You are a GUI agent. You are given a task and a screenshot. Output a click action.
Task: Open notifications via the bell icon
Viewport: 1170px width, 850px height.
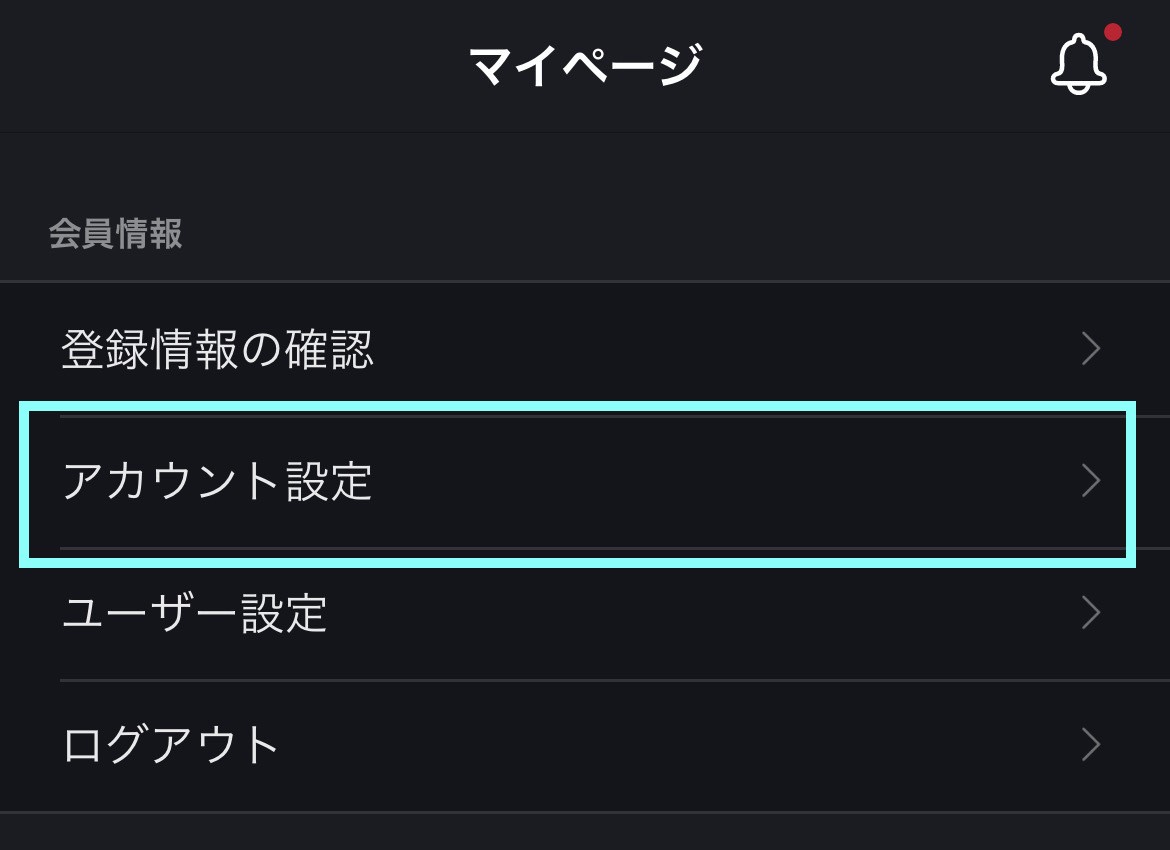[x=1078, y=64]
